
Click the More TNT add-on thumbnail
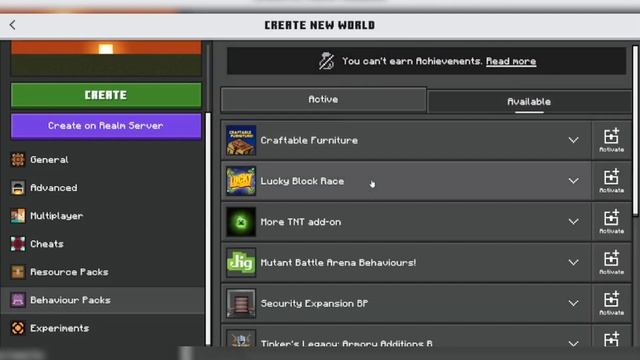coord(241,222)
